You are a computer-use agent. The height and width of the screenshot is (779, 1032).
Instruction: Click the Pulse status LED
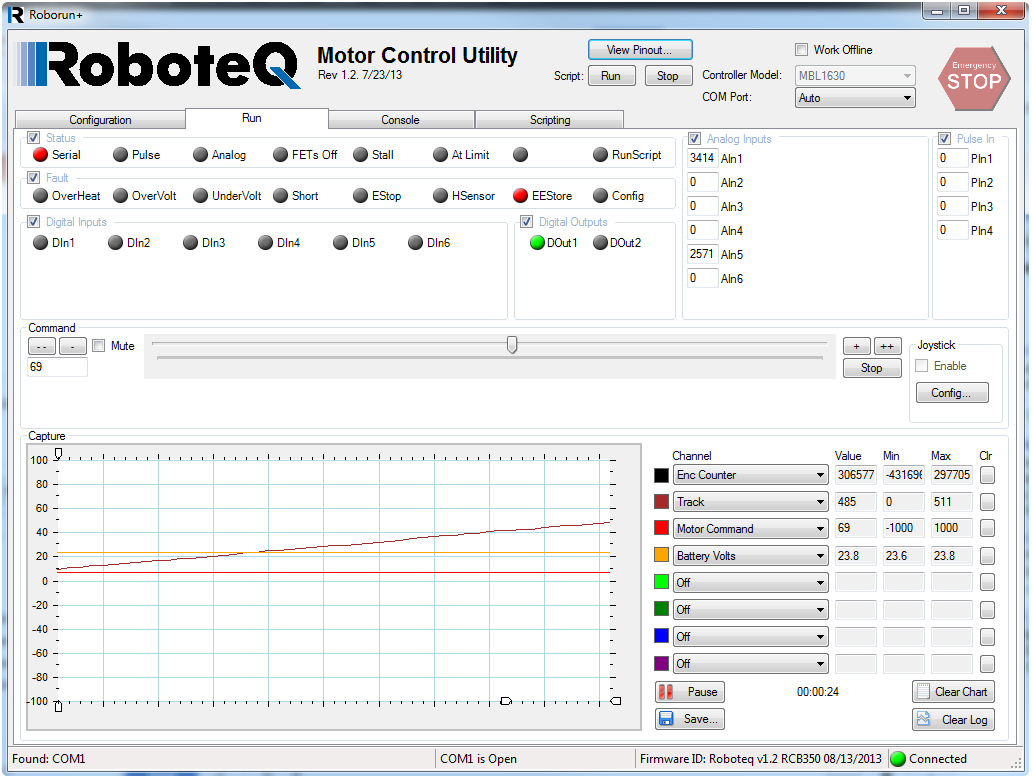[x=120, y=155]
